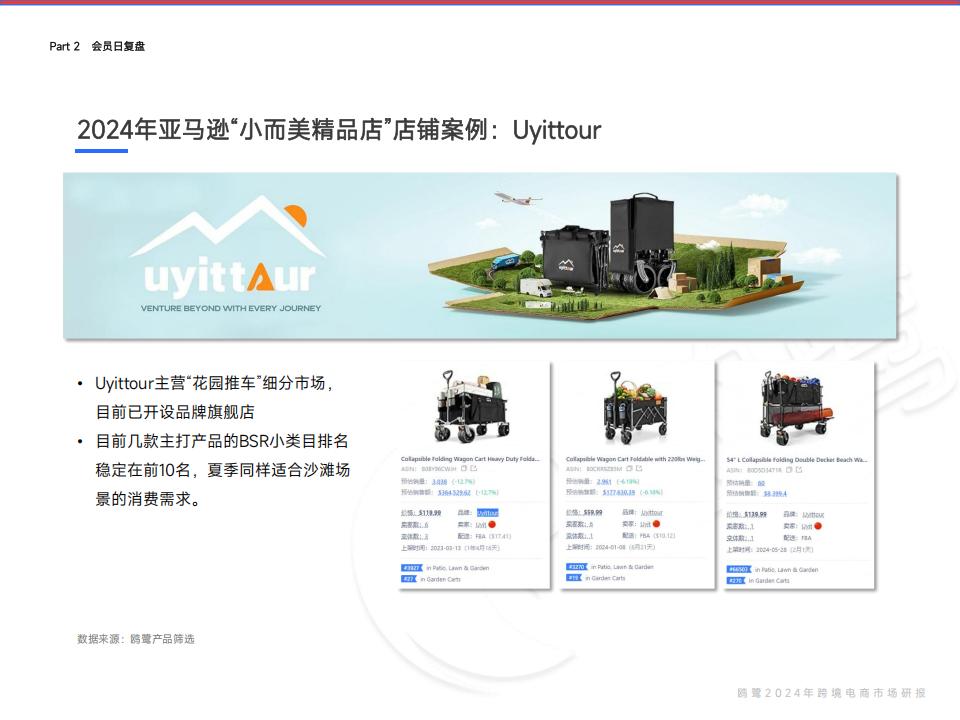960x720 pixels.
Task: Open external link icon in 220lbs wagon card
Action: tap(639, 469)
